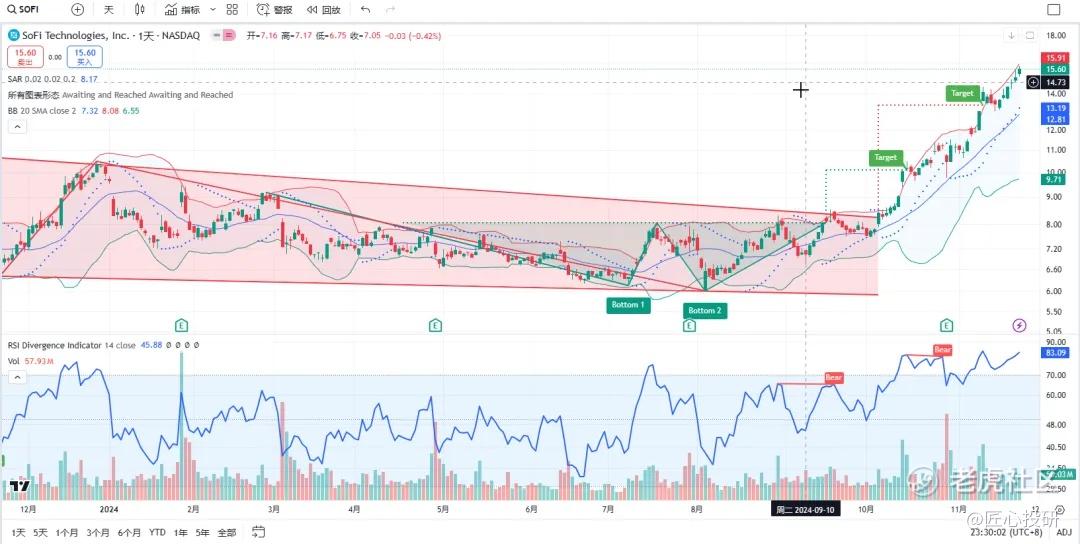
Task: Set the range to 3个月
Action: tap(98, 532)
